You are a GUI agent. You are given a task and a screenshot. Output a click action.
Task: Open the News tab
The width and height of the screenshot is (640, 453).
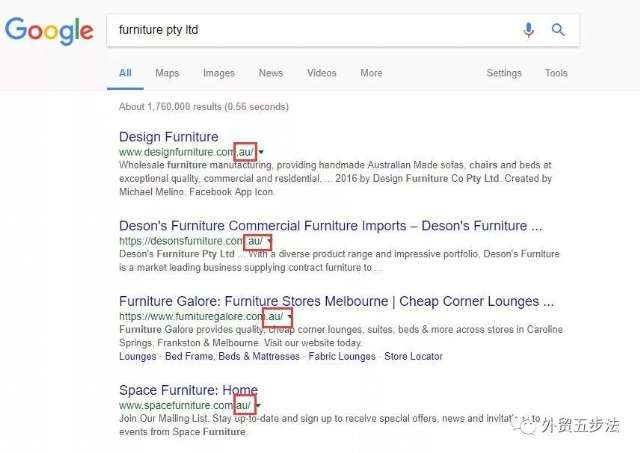pos(271,73)
